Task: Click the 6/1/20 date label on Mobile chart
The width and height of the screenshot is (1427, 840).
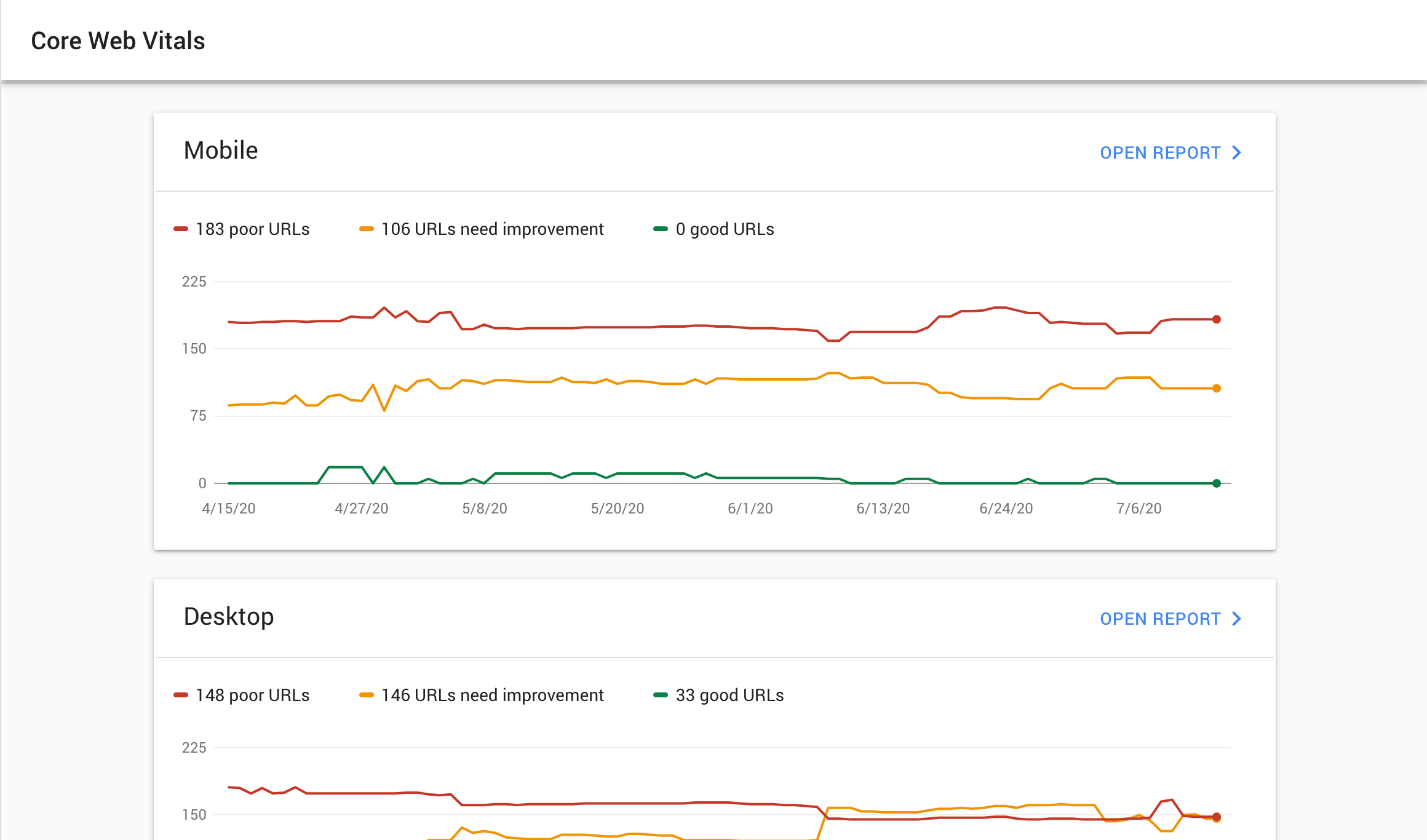Action: click(750, 509)
